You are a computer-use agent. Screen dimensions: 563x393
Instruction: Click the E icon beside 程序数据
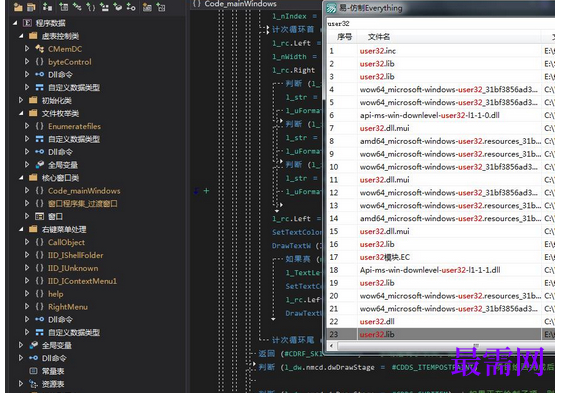point(27,23)
